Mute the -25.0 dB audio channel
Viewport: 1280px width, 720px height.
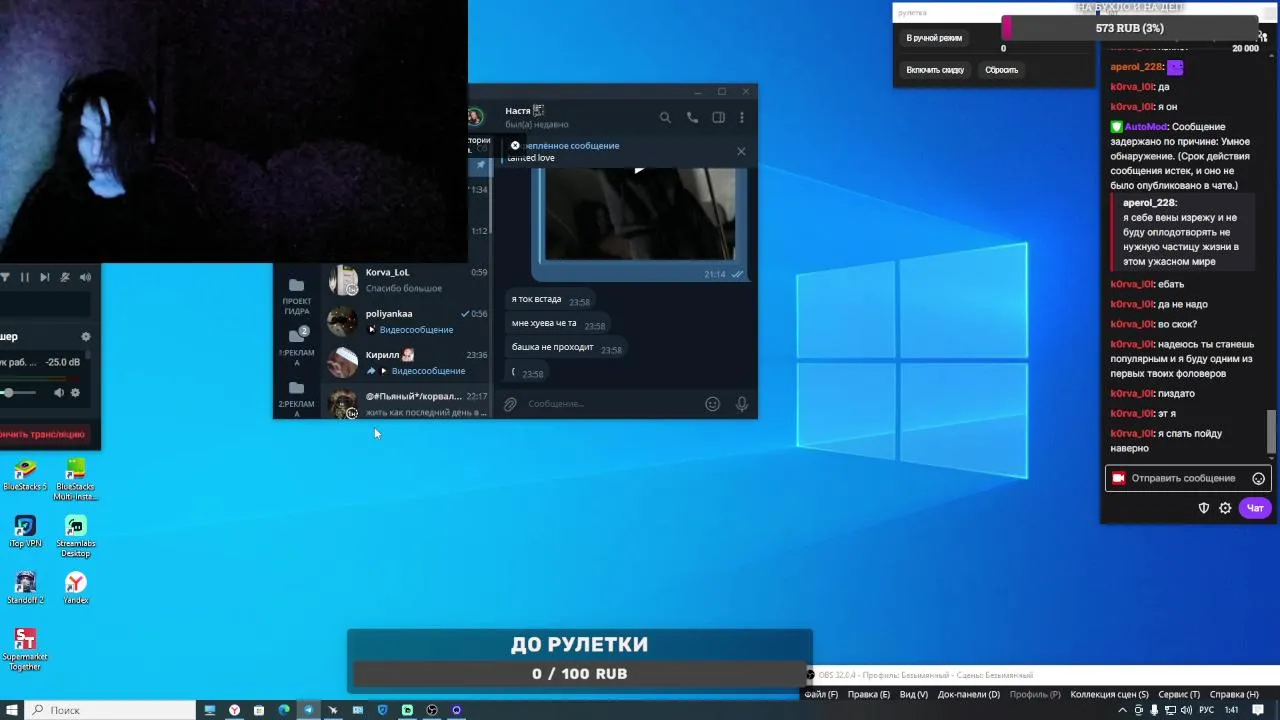[58, 393]
